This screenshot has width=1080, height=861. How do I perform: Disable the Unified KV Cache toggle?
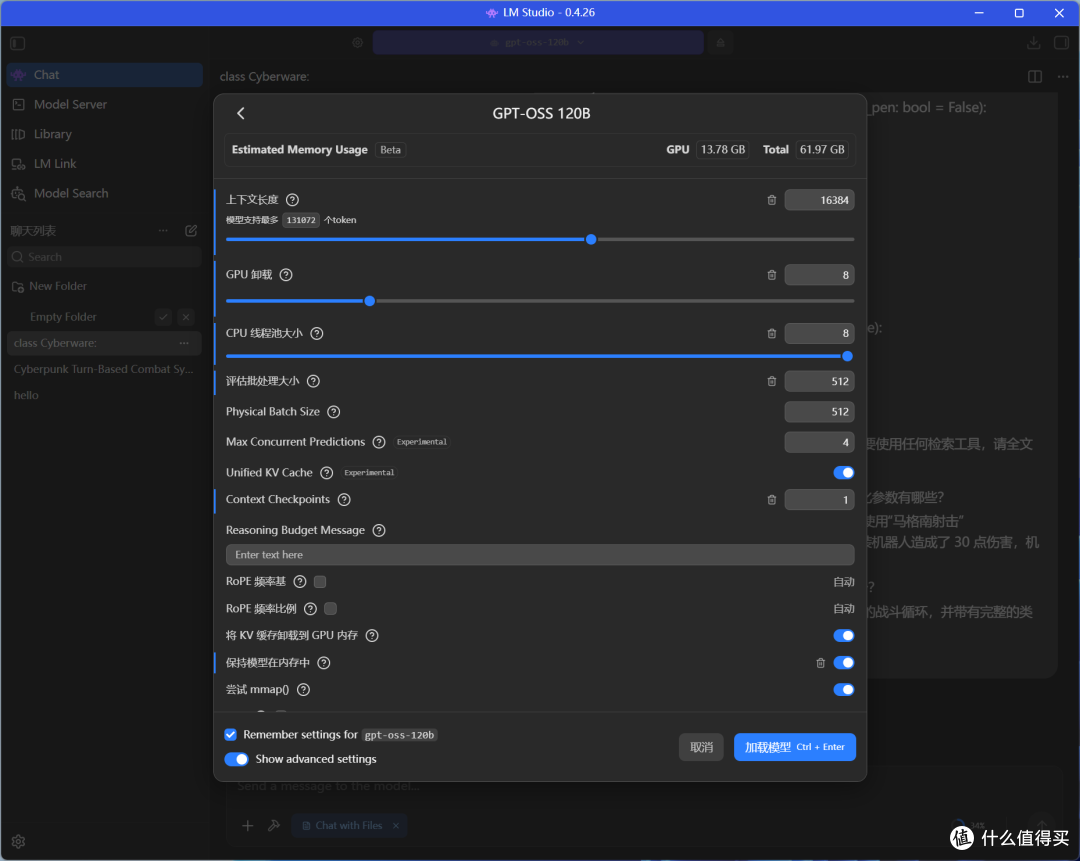pos(844,473)
